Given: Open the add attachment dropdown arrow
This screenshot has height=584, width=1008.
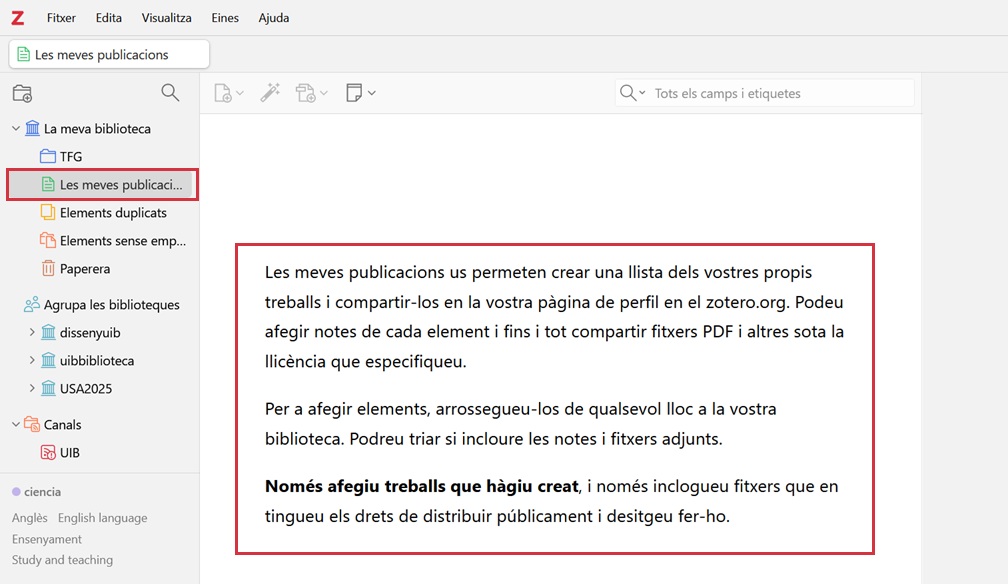Looking at the screenshot, I should [324, 93].
